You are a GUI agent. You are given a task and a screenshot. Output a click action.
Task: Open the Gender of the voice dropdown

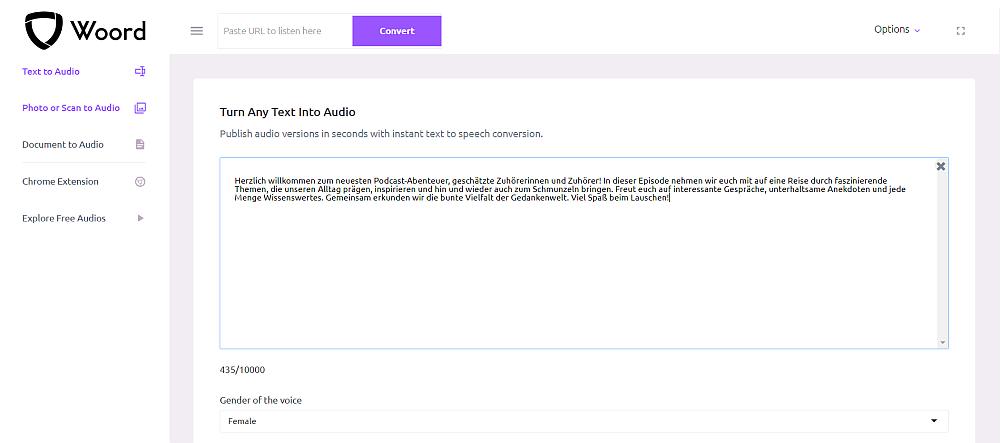pyautogui.click(x=583, y=421)
